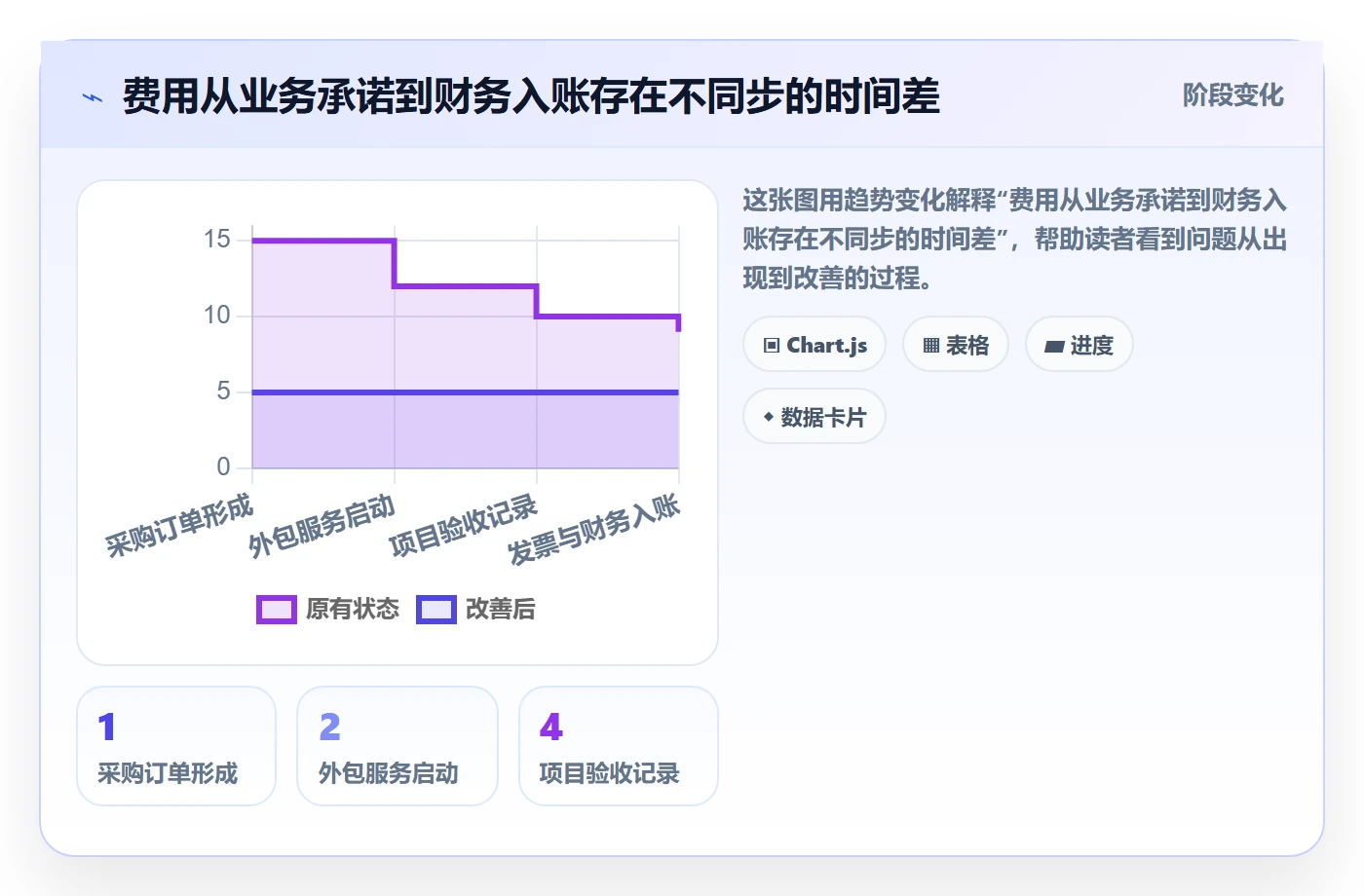Click the 发票与财务入账 axis label on chart
The width and height of the screenshot is (1364, 896).
click(x=594, y=530)
